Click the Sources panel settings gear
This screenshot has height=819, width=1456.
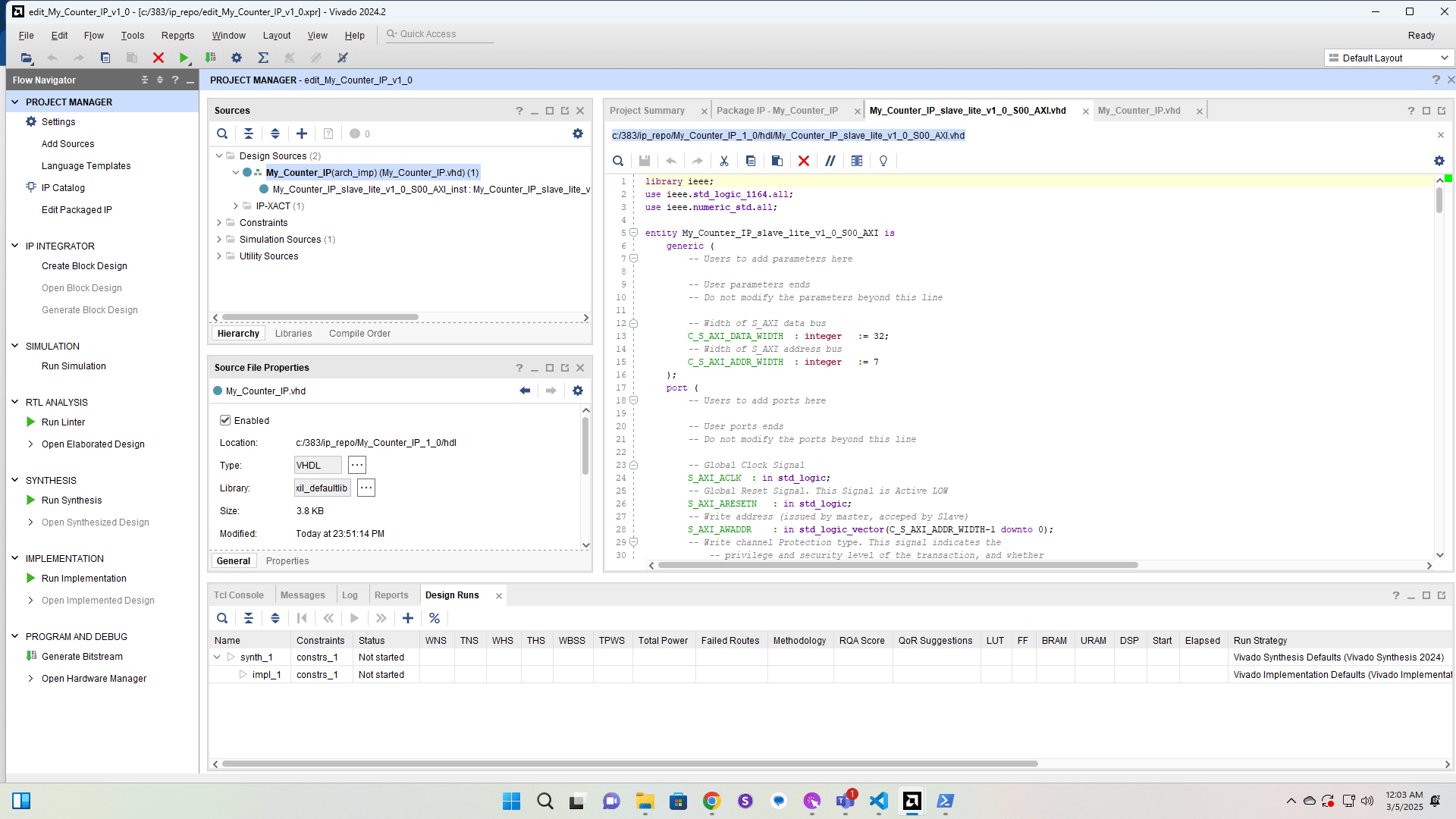tap(578, 133)
